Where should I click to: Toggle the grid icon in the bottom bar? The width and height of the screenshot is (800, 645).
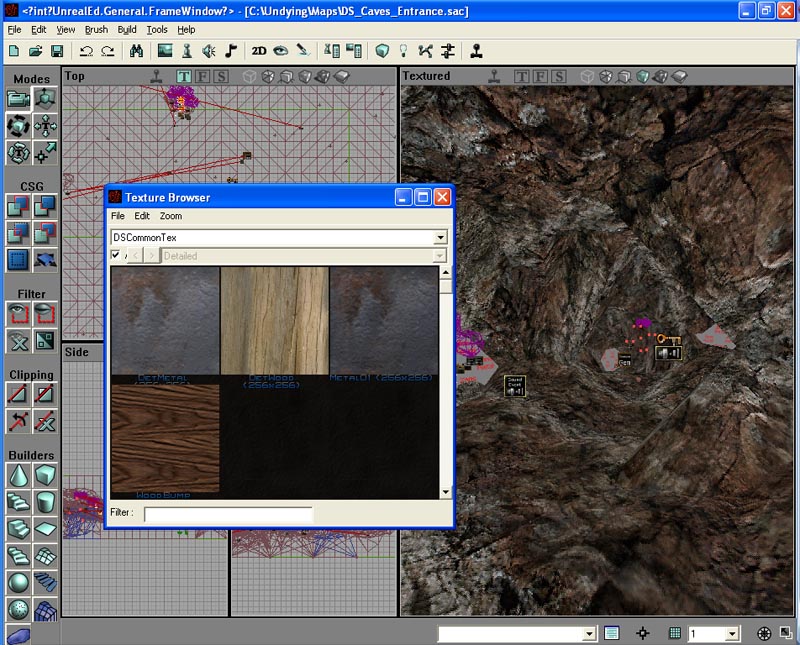[674, 633]
